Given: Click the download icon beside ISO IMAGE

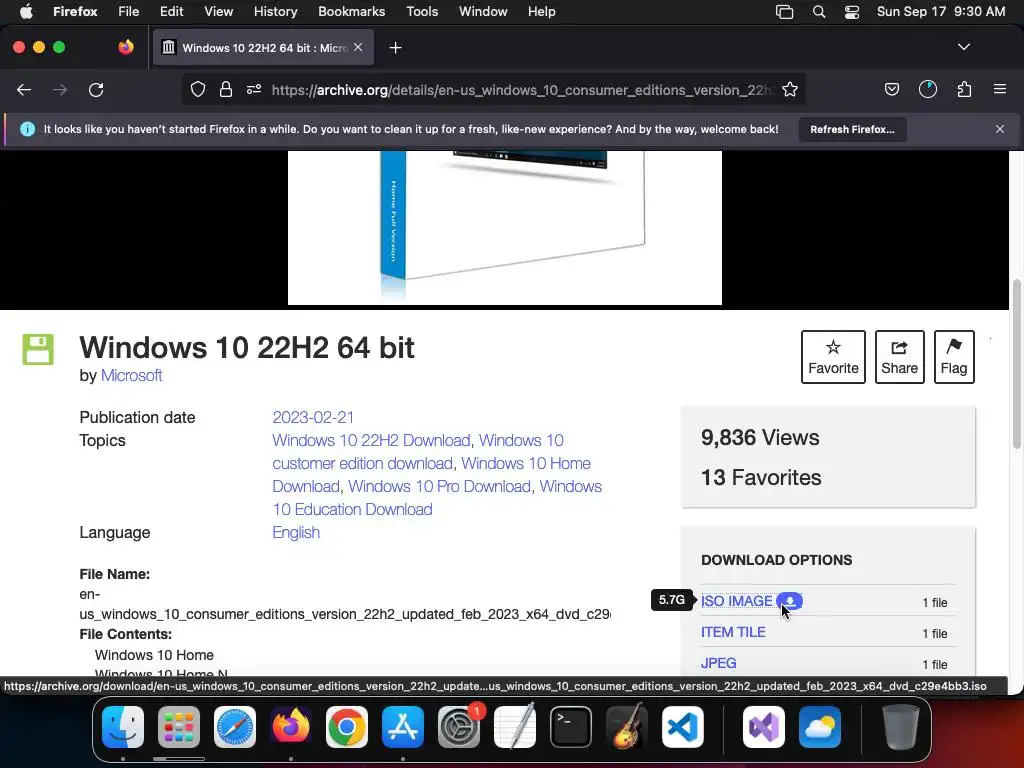Looking at the screenshot, I should [x=790, y=601].
